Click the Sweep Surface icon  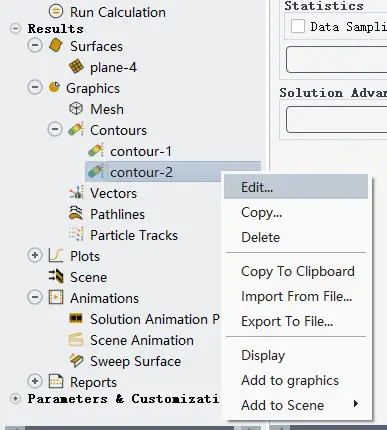click(76, 361)
